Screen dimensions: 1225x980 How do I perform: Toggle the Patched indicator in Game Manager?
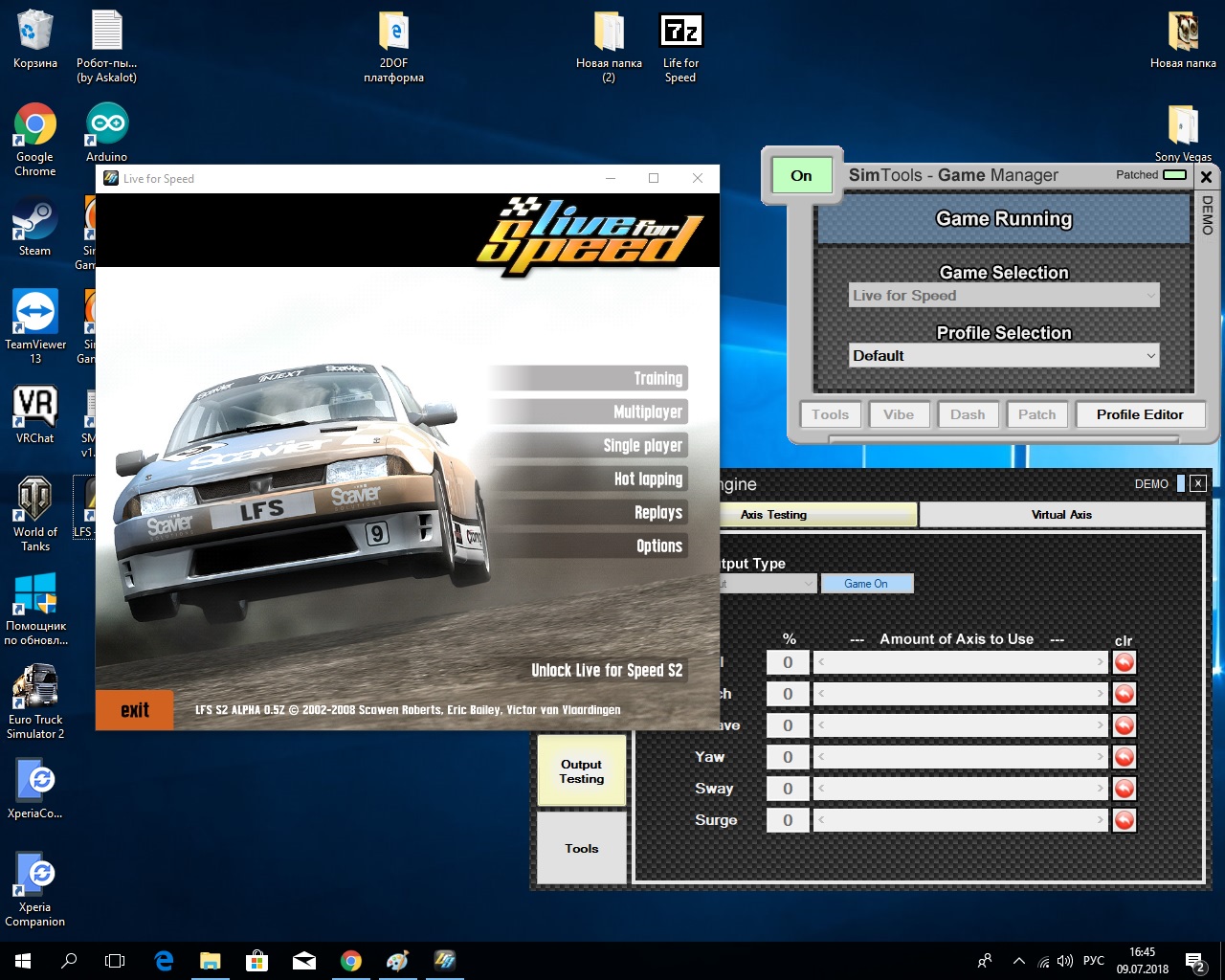pyautogui.click(x=1173, y=175)
